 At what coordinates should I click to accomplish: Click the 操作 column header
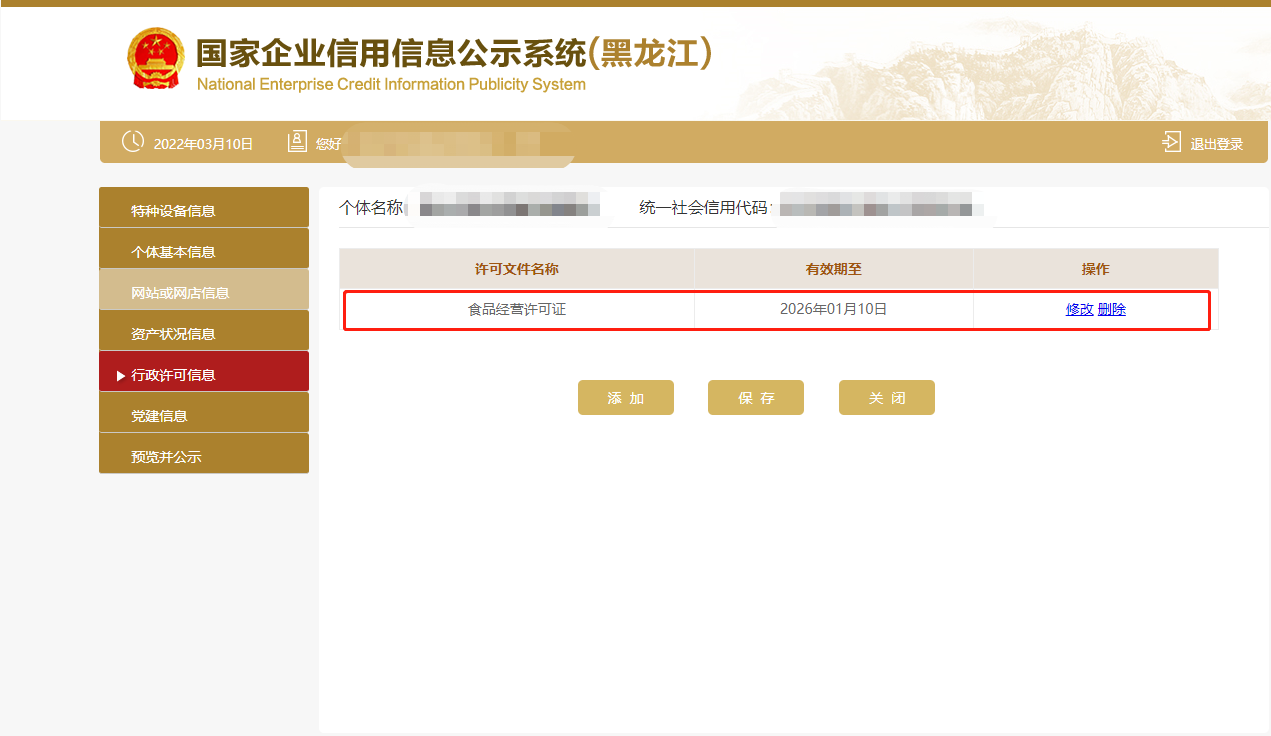coord(1096,269)
